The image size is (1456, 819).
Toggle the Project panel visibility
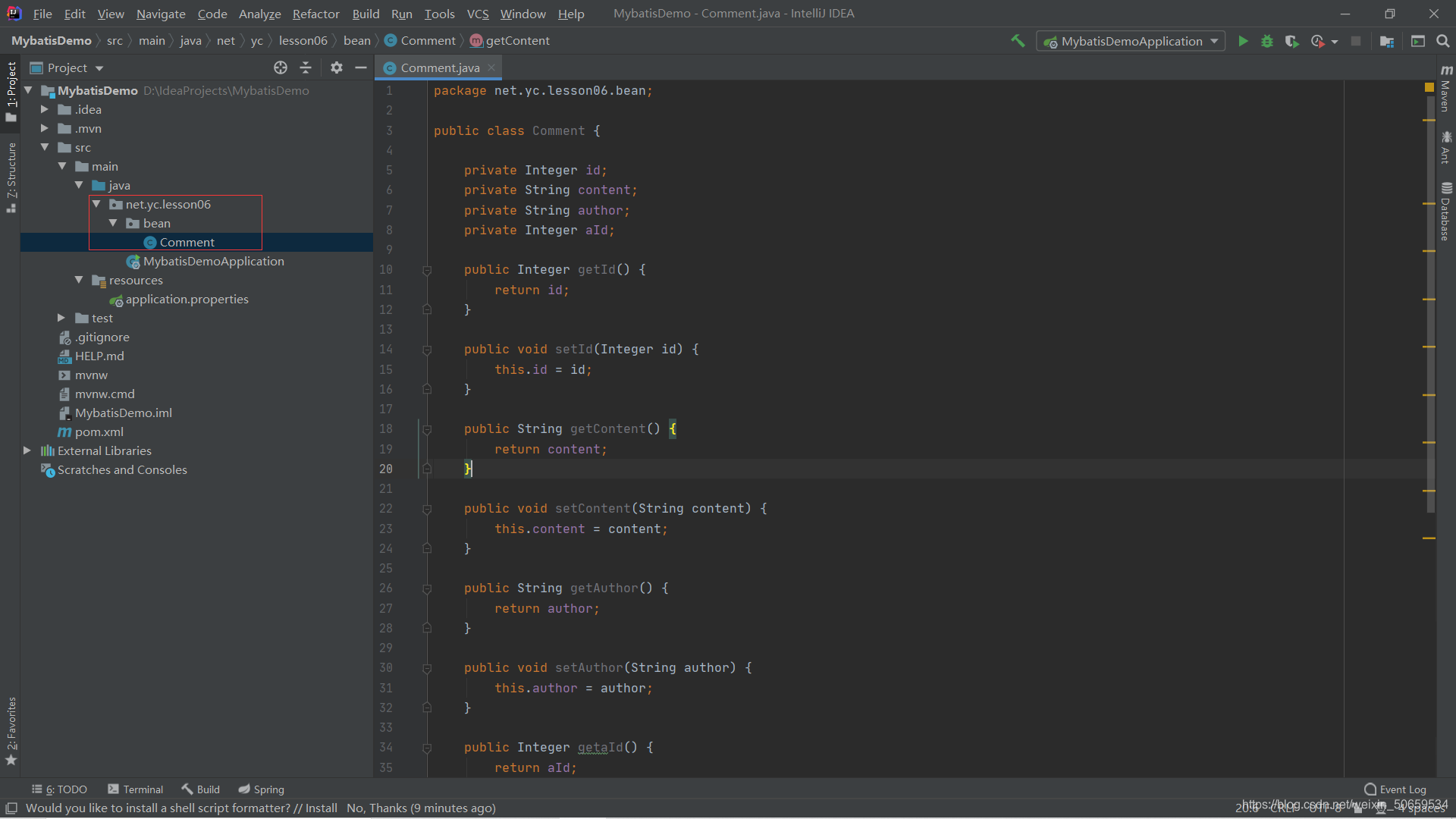click(x=11, y=92)
